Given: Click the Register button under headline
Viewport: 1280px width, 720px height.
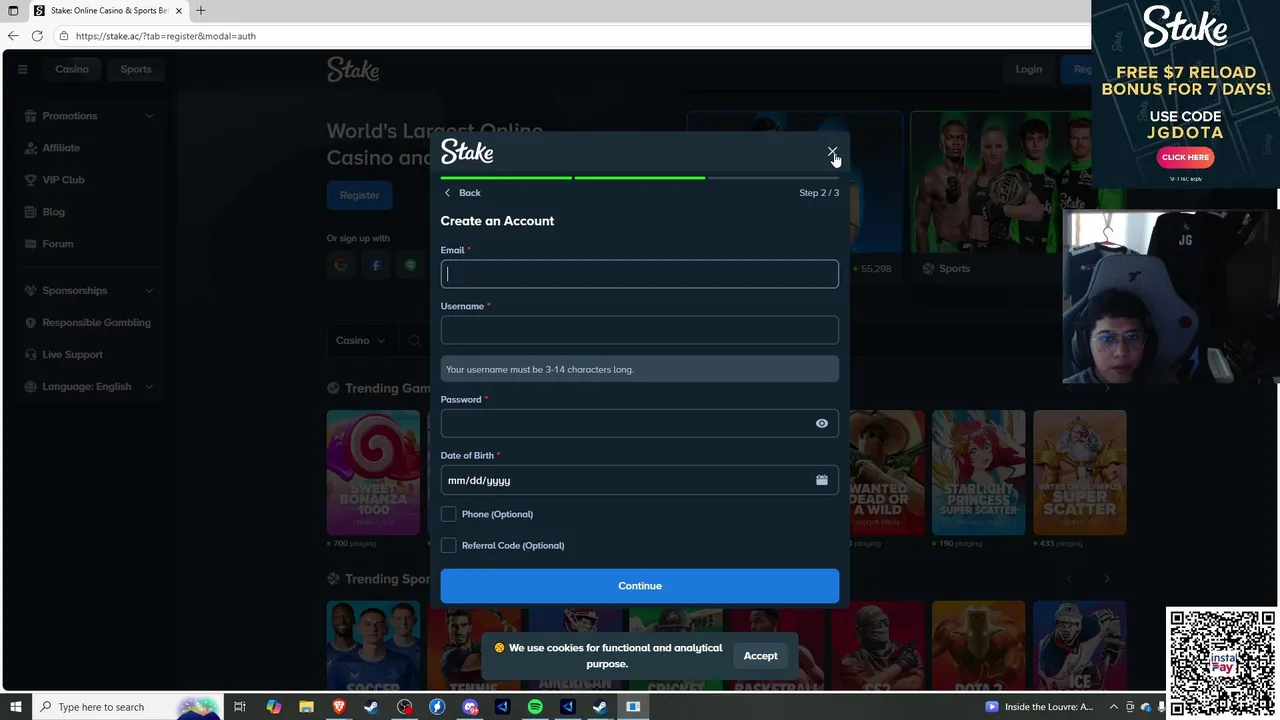Looking at the screenshot, I should [x=359, y=195].
